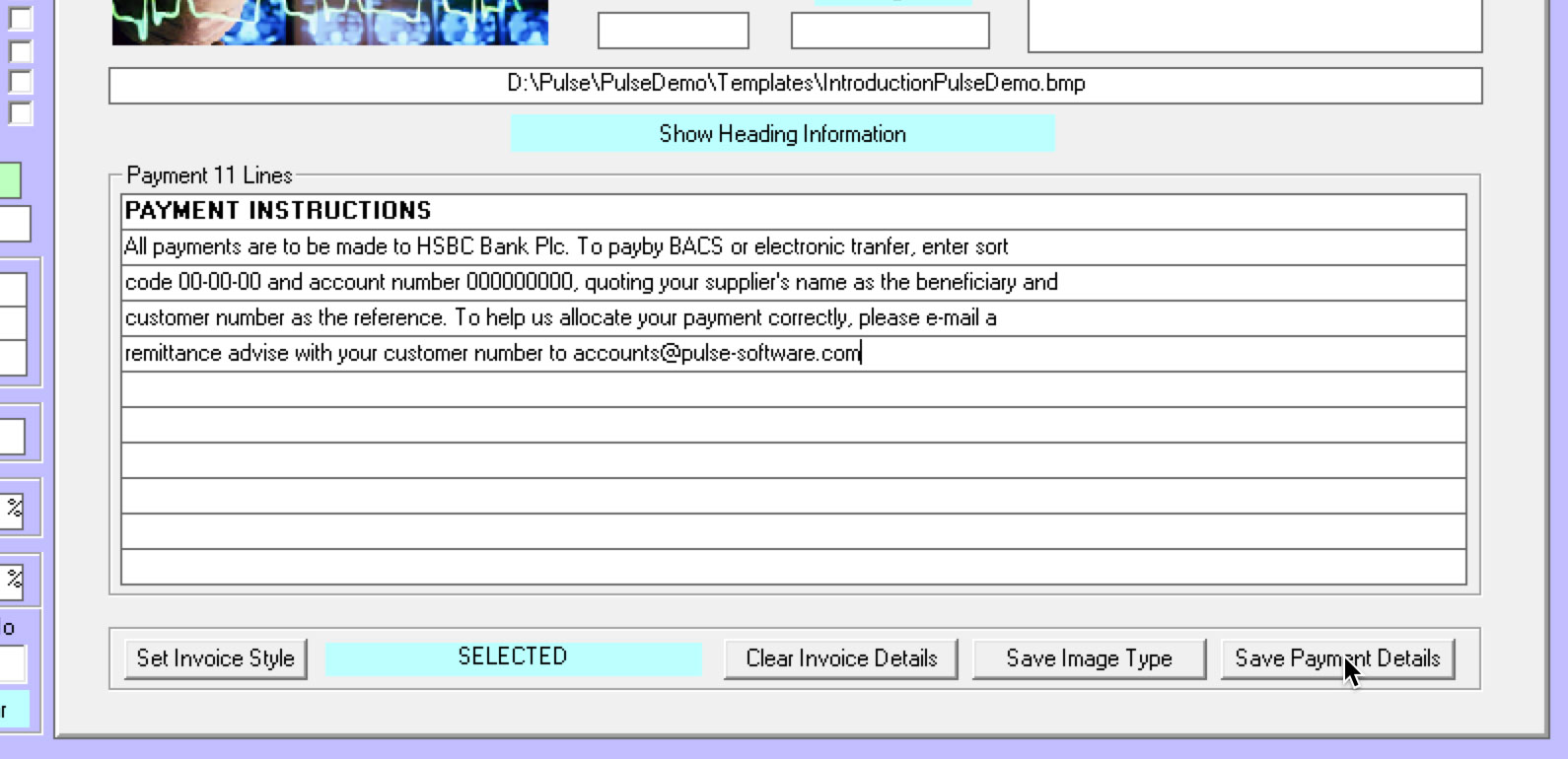The image size is (1568, 759).
Task: Click the heartbeat header image thumbnail
Action: tap(329, 22)
